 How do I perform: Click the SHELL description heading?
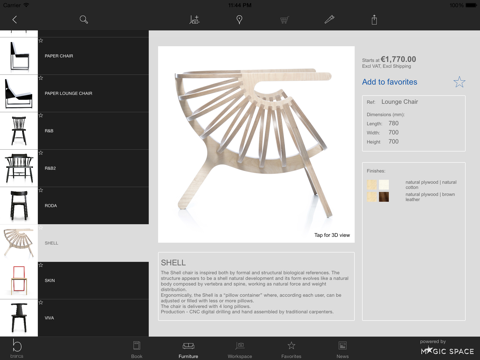(173, 263)
